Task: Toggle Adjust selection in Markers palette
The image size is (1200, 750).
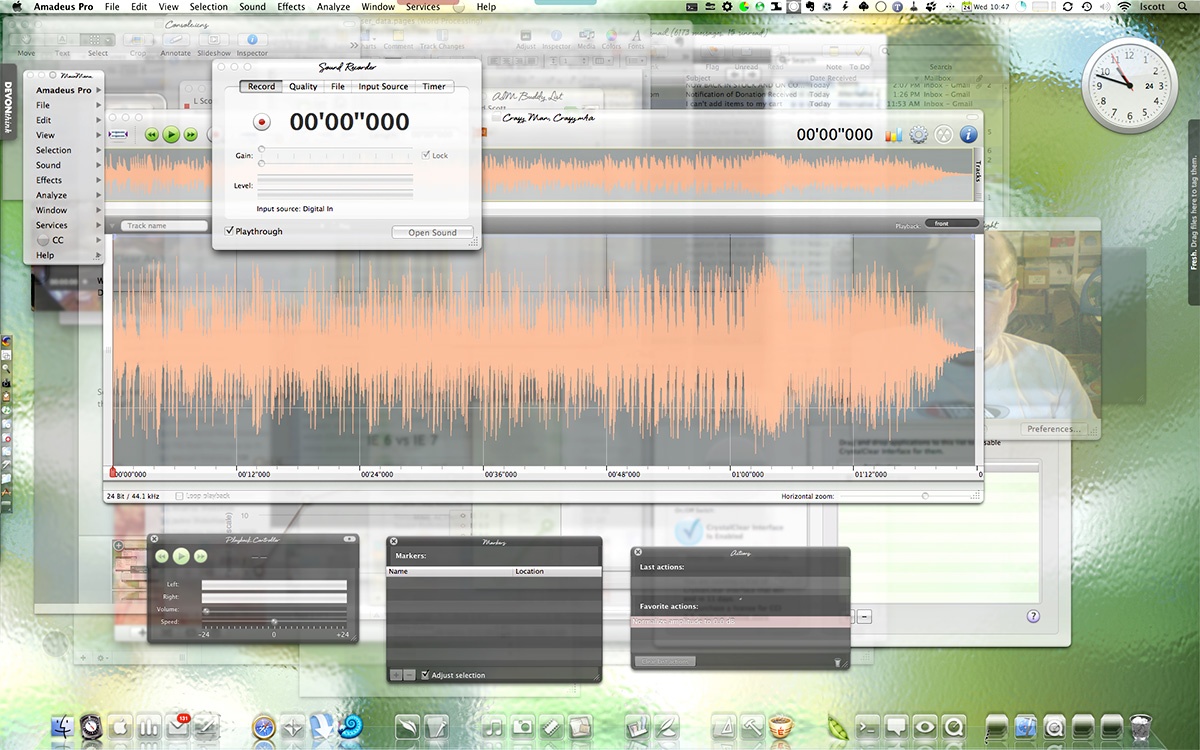Action: (426, 675)
